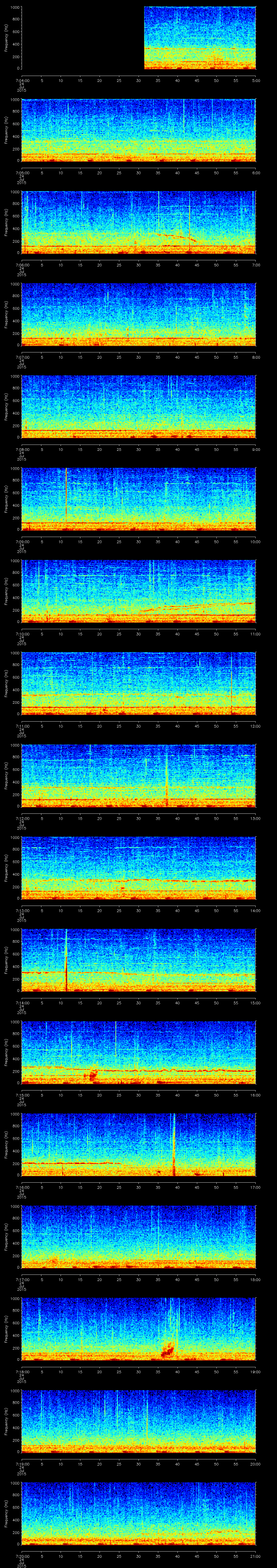
Task: Open the spectrogram panel starting at 7:13:00
Action: click(139, 868)
